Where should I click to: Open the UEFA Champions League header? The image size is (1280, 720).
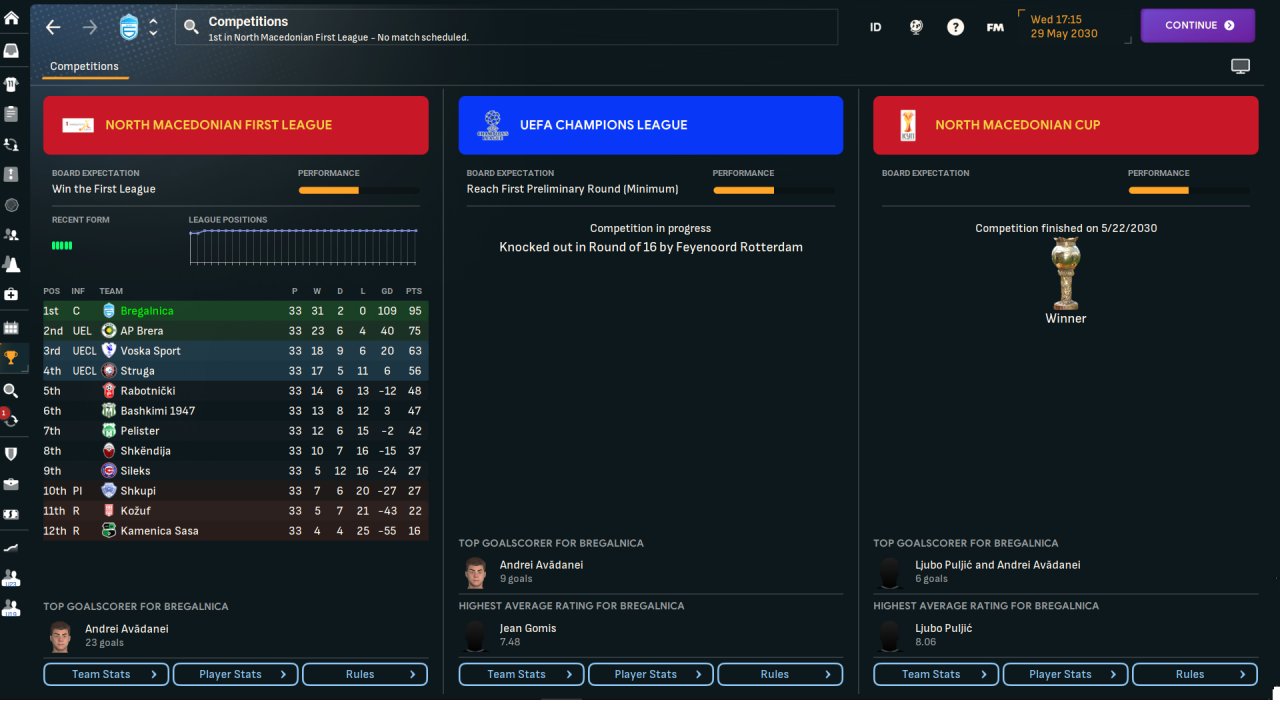pos(651,125)
